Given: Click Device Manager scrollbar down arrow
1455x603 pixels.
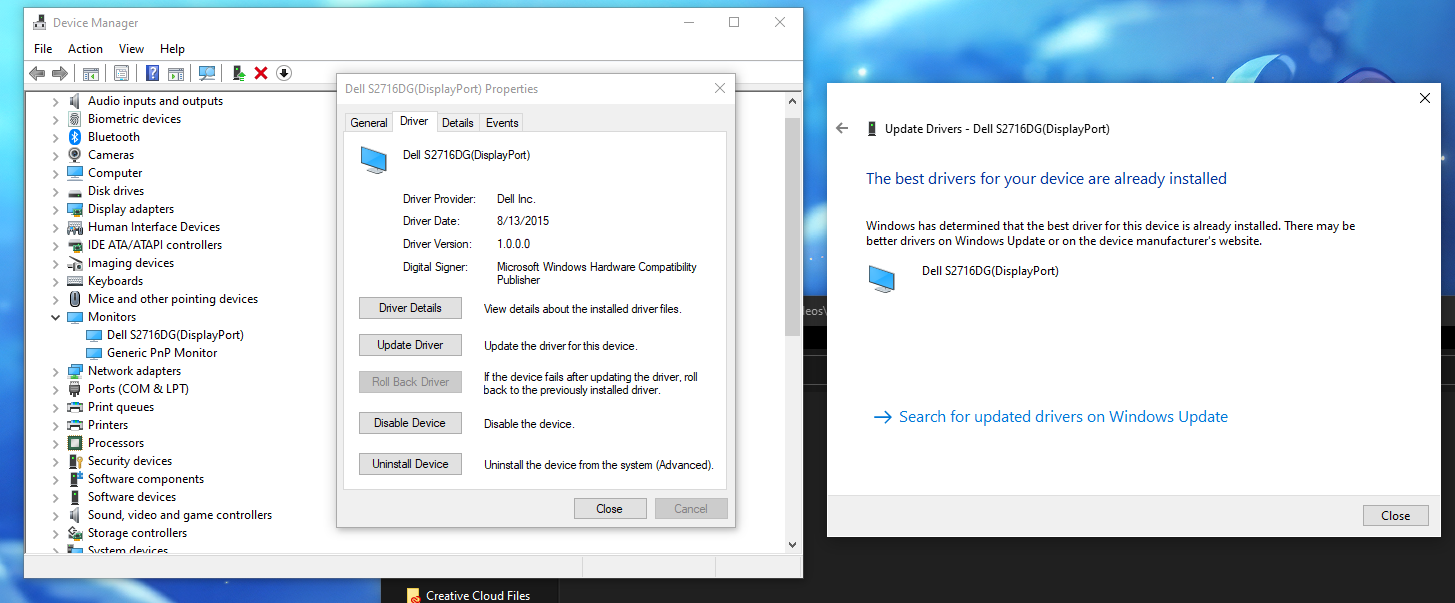Looking at the screenshot, I should pos(793,545).
